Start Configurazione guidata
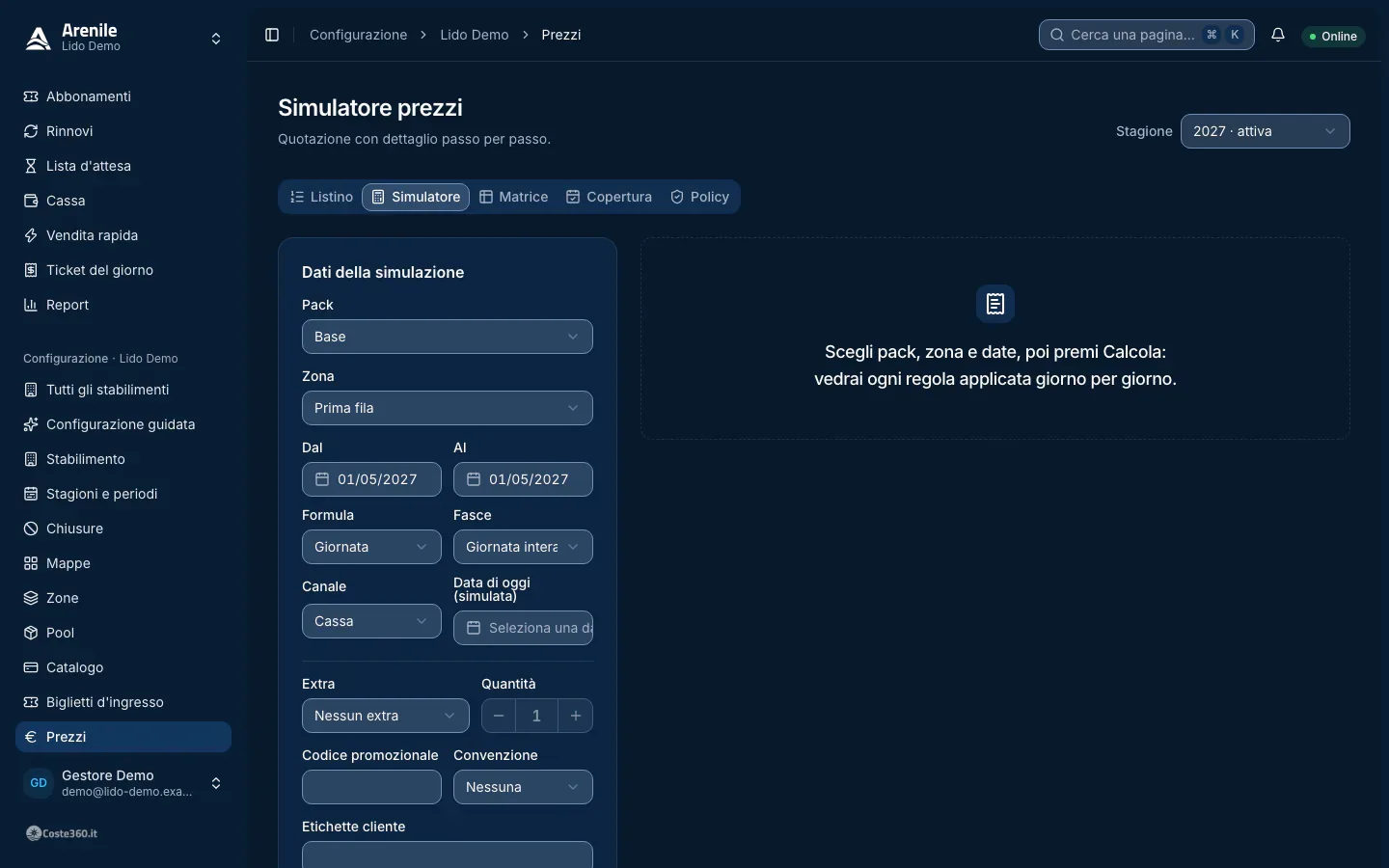This screenshot has height=868, width=1389. (123, 424)
